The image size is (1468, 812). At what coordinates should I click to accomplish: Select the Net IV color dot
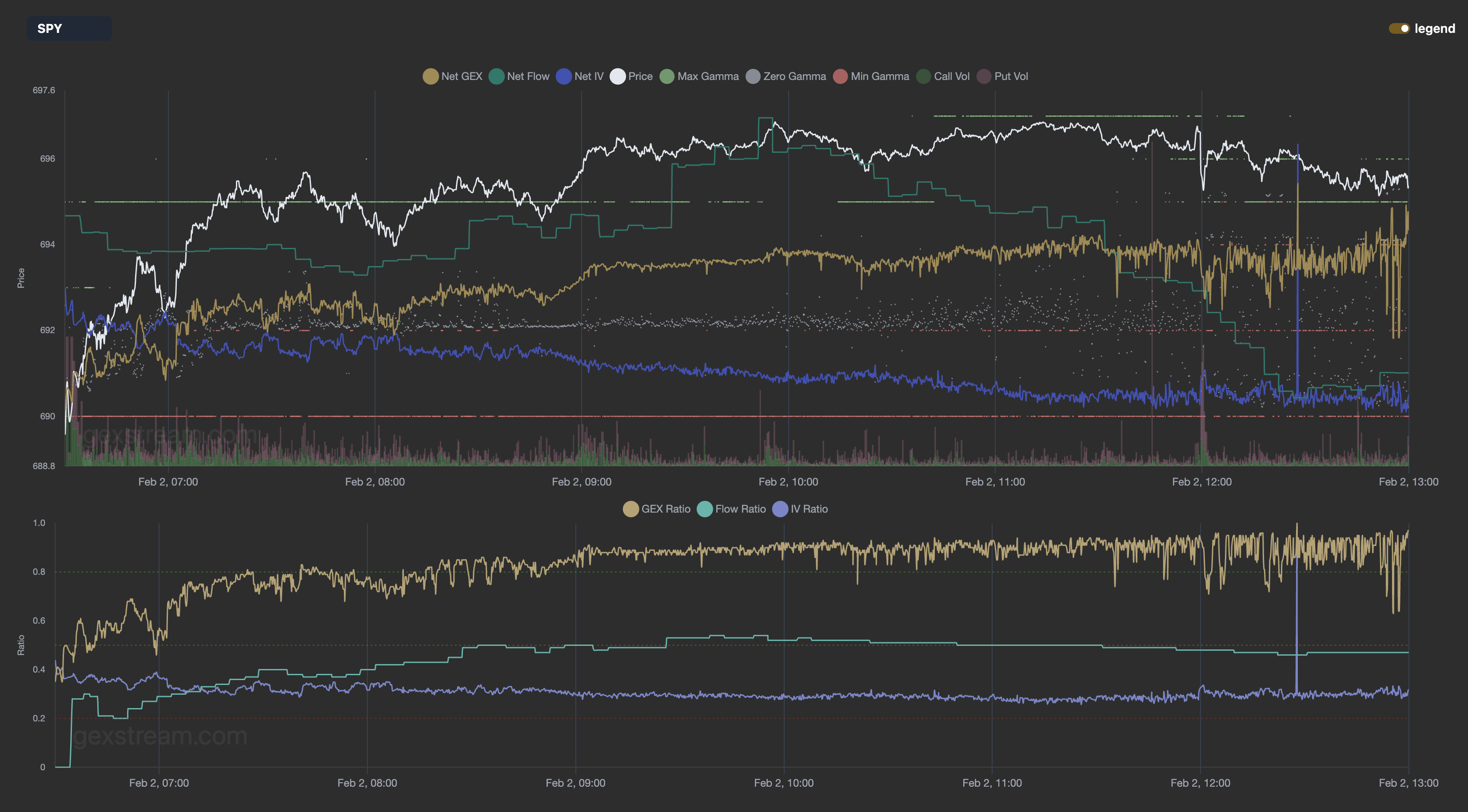pos(564,76)
